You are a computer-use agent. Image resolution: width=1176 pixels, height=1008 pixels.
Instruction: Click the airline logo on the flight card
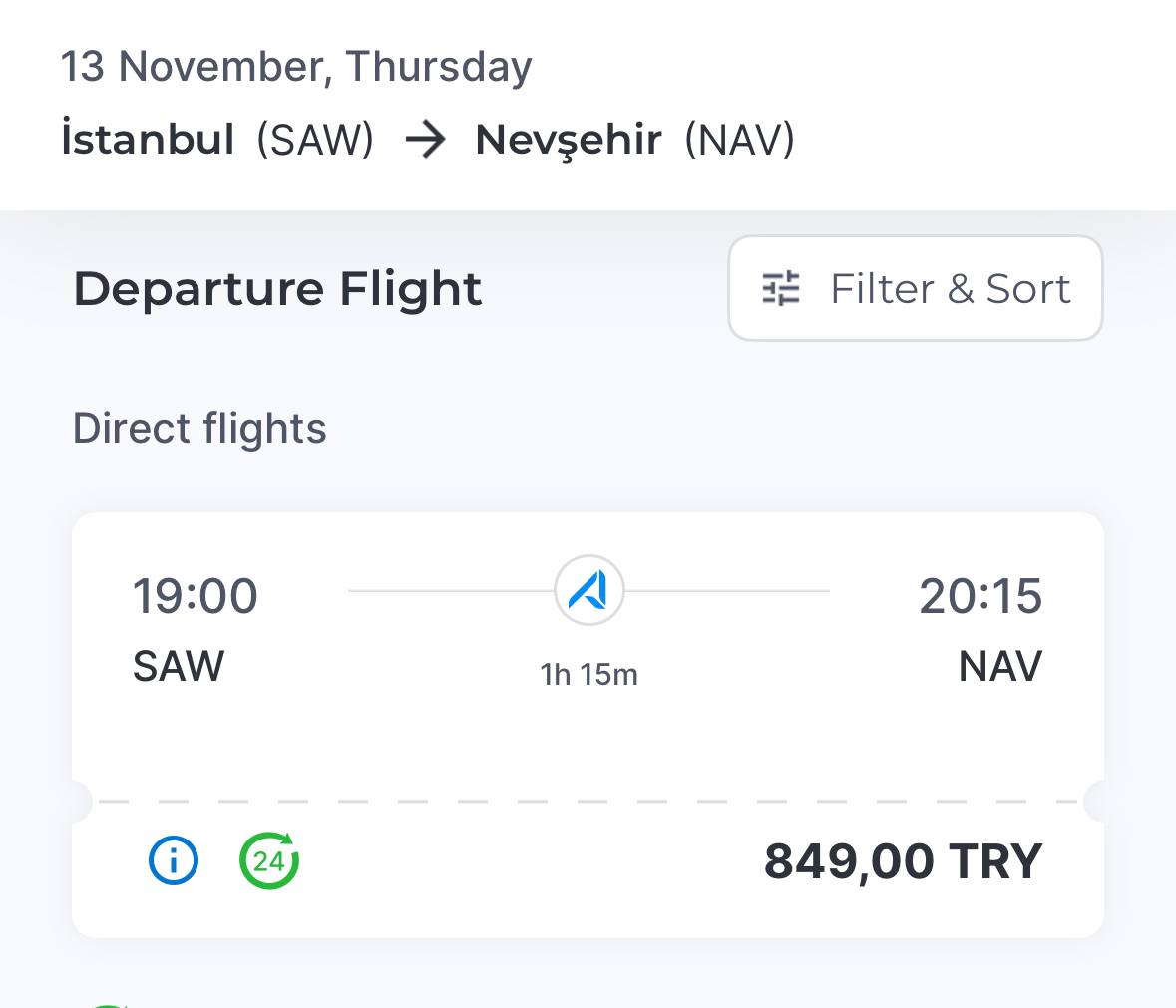pos(589,591)
